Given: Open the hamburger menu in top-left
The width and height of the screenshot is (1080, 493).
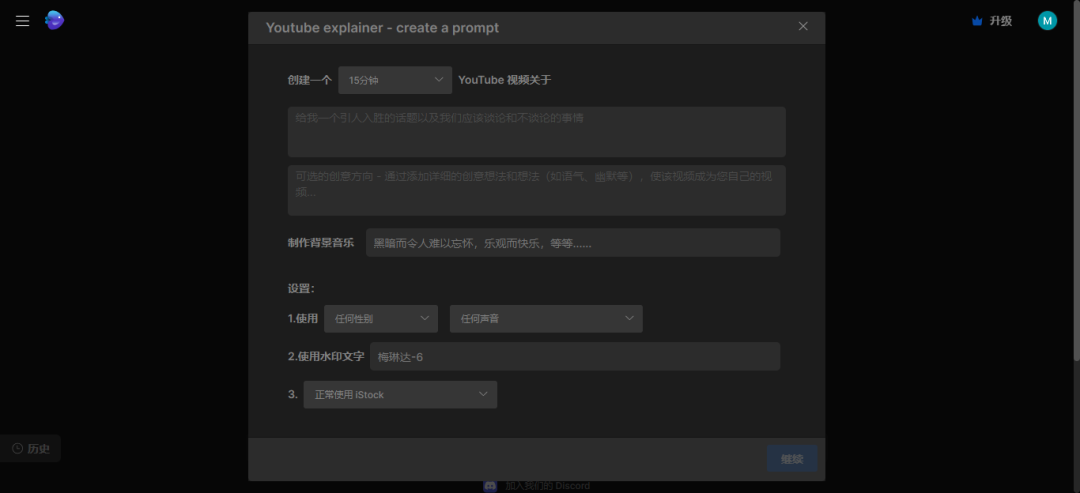Looking at the screenshot, I should coord(22,21).
